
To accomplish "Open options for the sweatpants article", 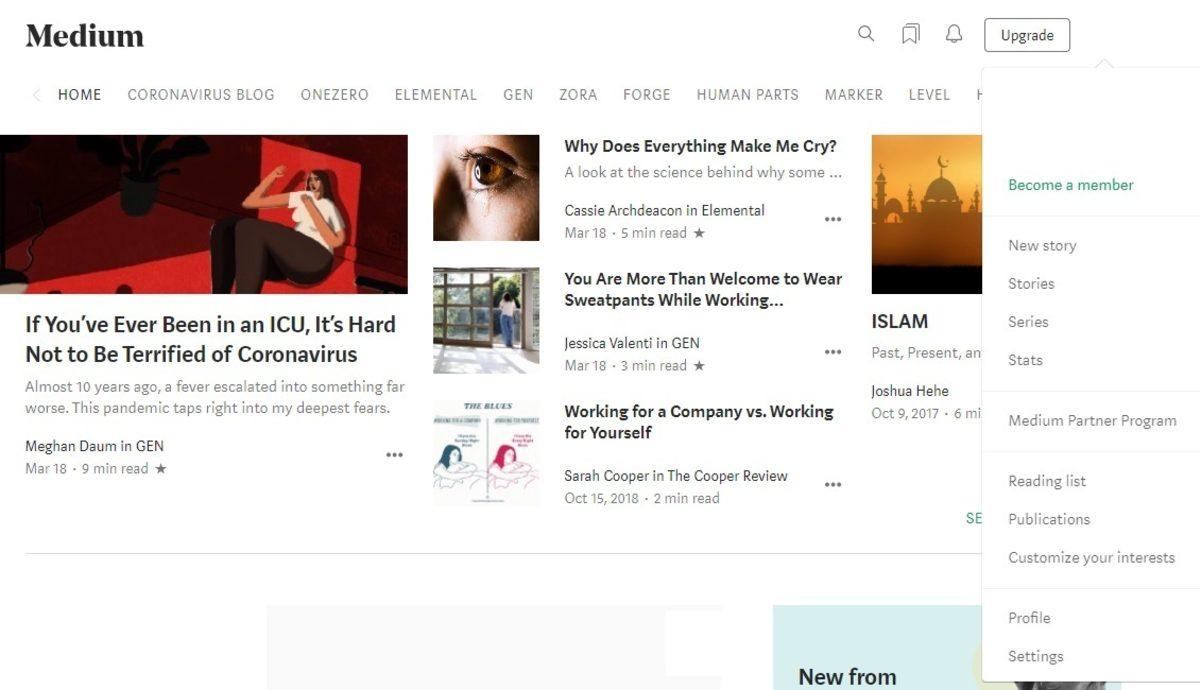I will 833,351.
